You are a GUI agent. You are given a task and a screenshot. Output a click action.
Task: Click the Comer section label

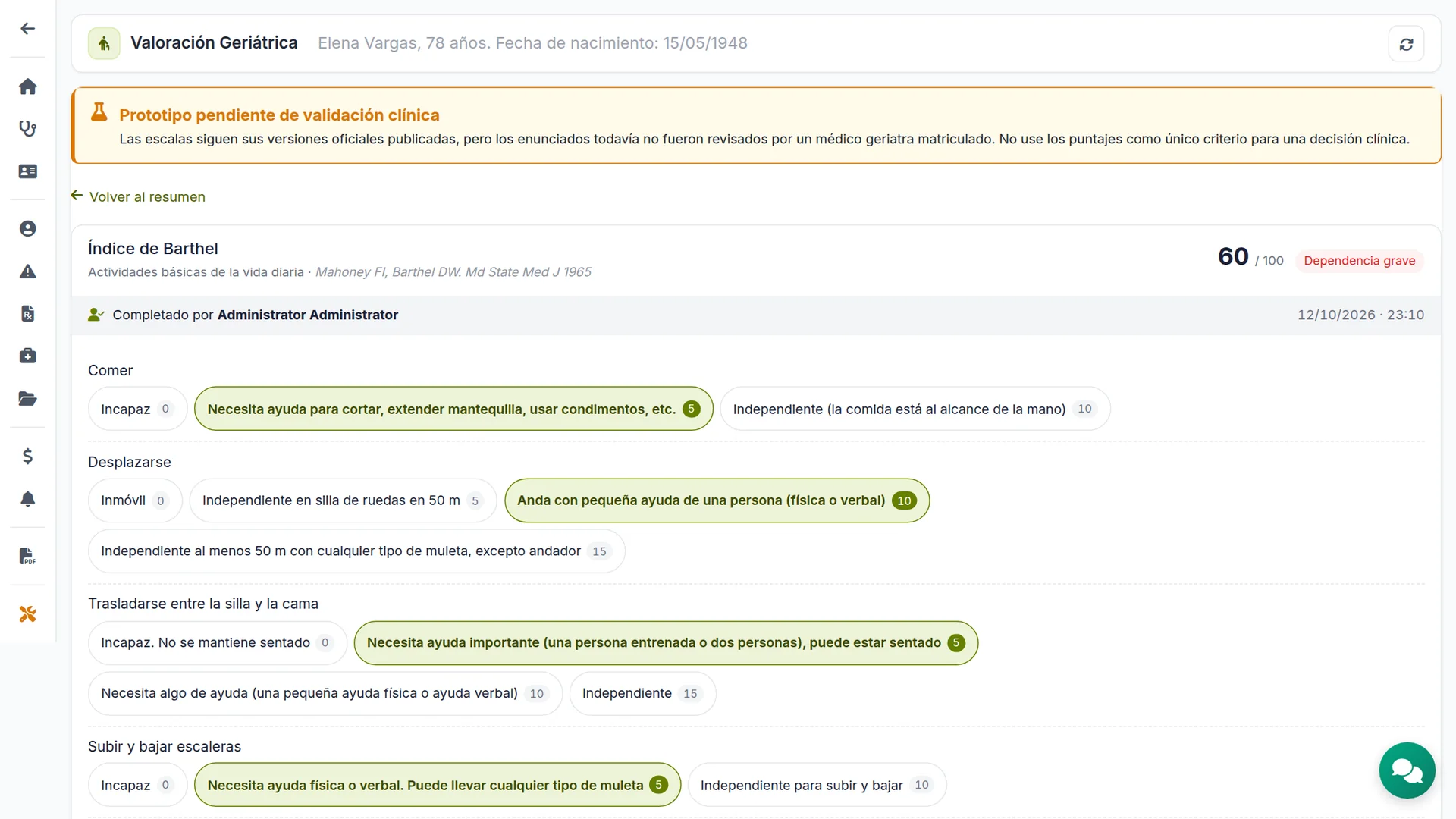[111, 370]
